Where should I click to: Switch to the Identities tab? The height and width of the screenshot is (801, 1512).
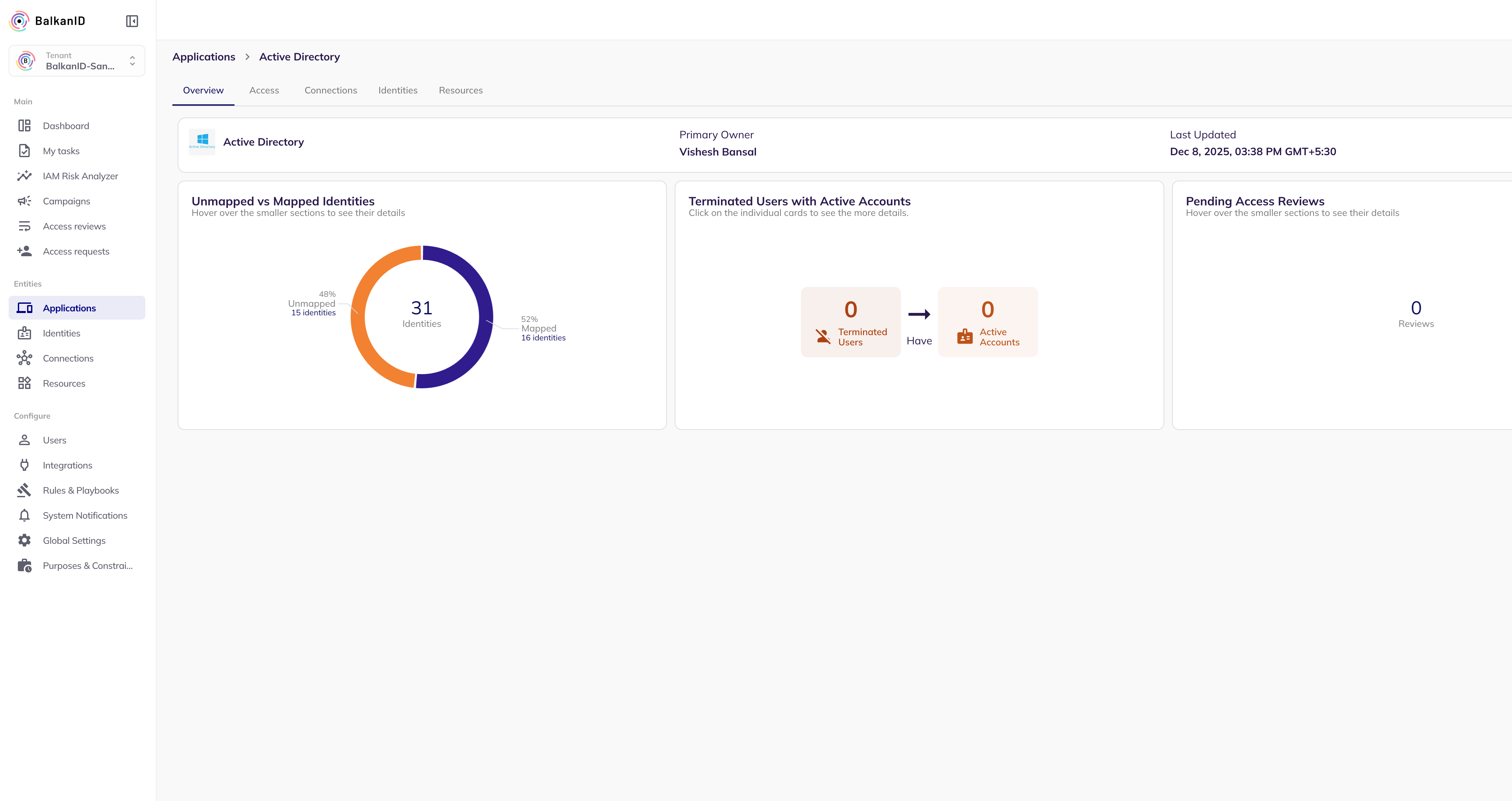click(x=397, y=90)
